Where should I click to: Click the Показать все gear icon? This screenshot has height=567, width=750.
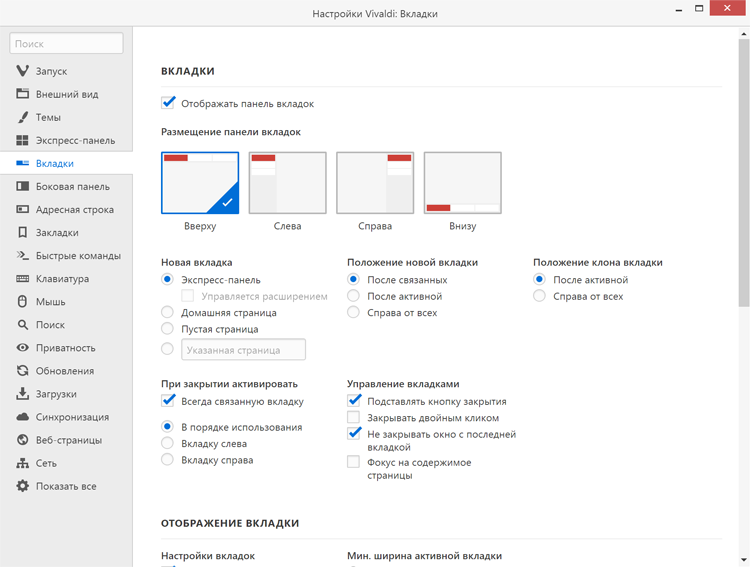[x=22, y=486]
